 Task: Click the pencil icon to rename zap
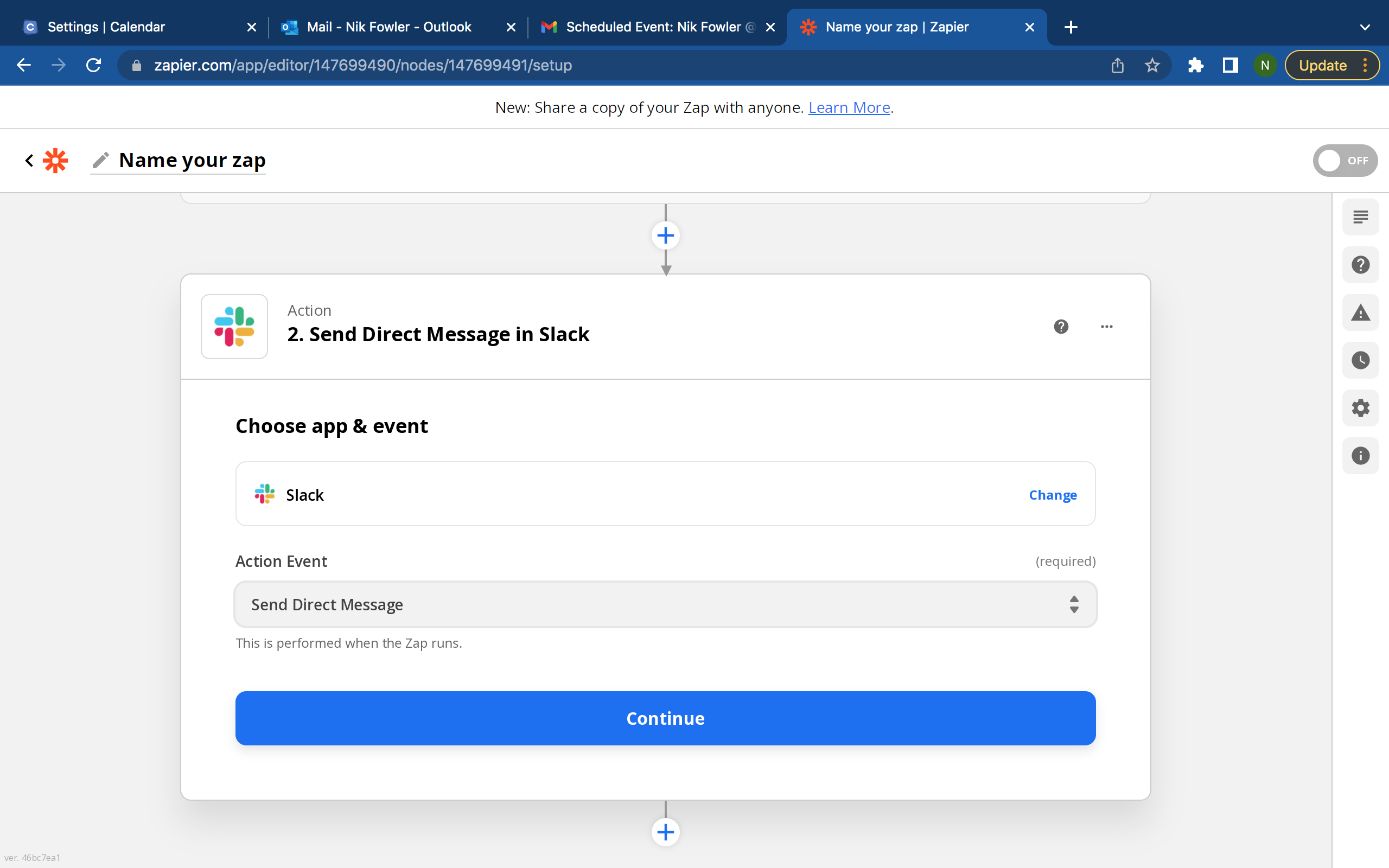[101, 160]
